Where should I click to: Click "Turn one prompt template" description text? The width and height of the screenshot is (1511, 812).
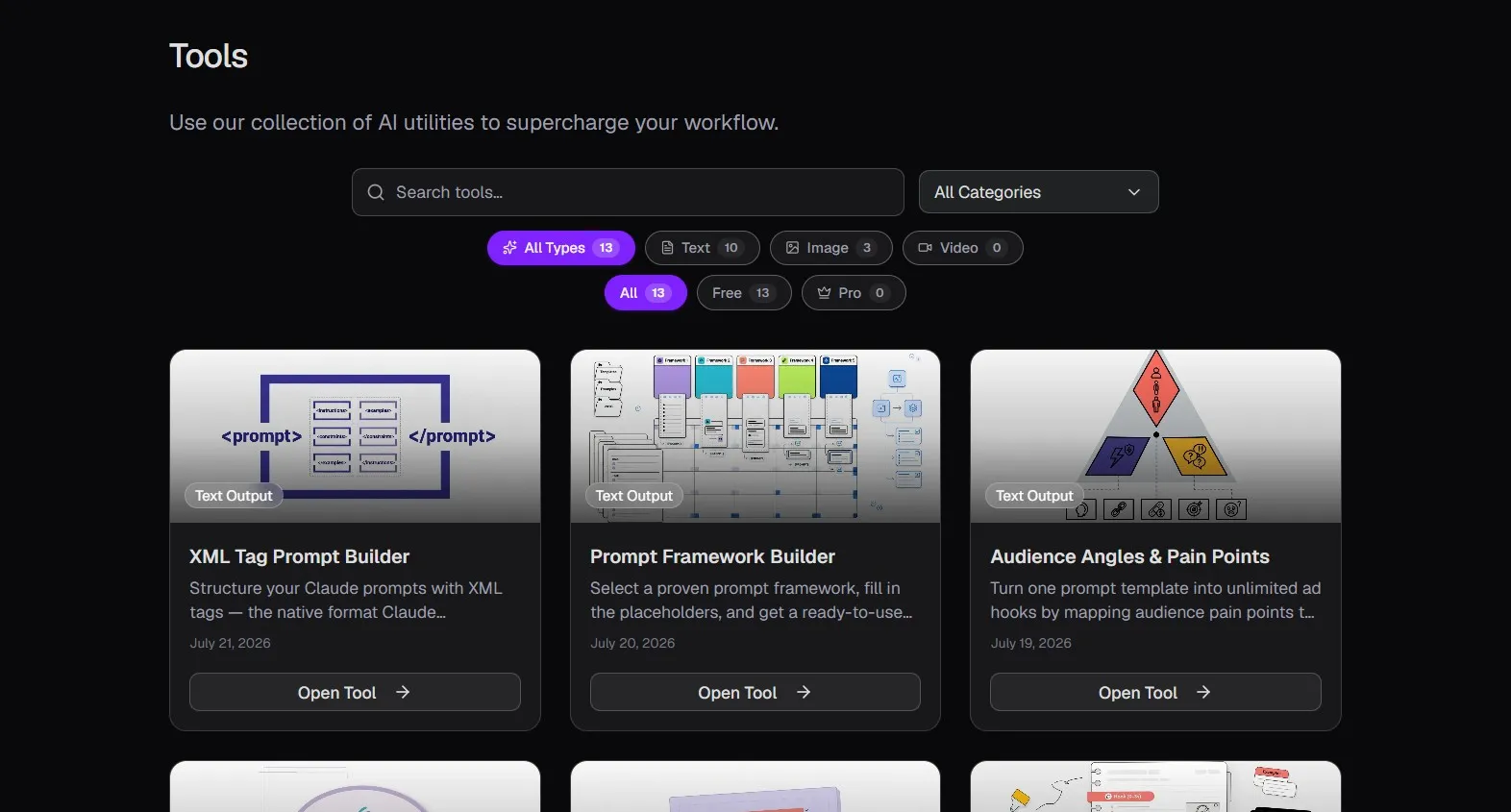(1155, 600)
